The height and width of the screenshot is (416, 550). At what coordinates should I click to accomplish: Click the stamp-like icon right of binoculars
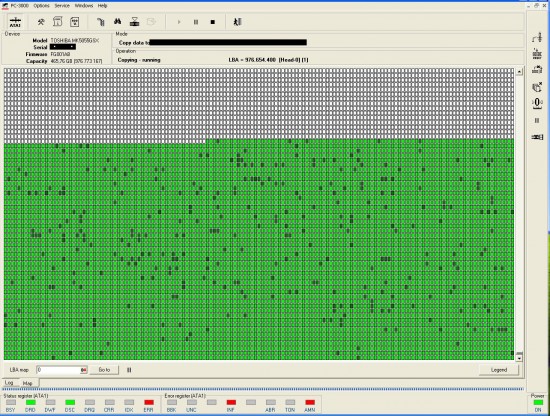click(134, 22)
